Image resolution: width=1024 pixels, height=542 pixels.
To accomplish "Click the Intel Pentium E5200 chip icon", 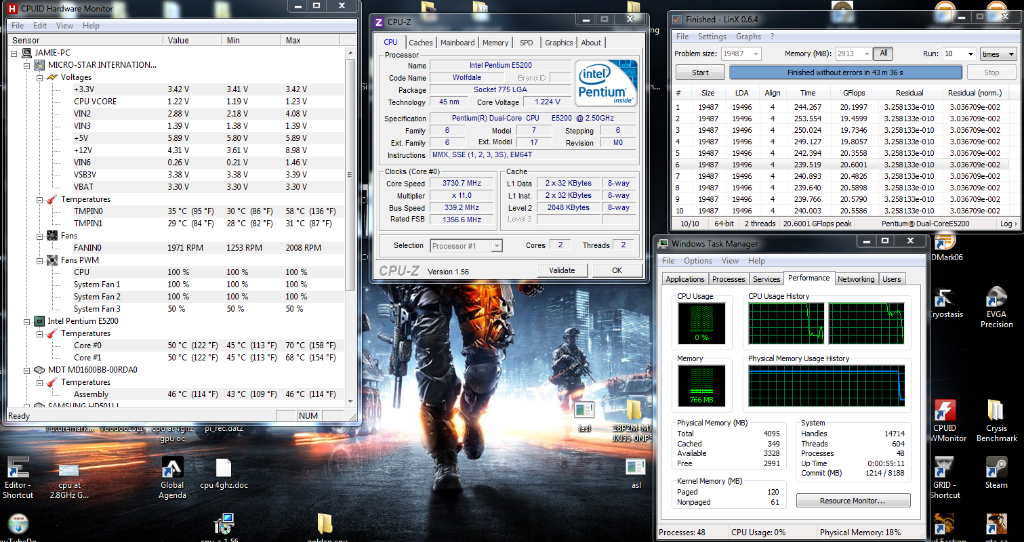I will pos(40,321).
